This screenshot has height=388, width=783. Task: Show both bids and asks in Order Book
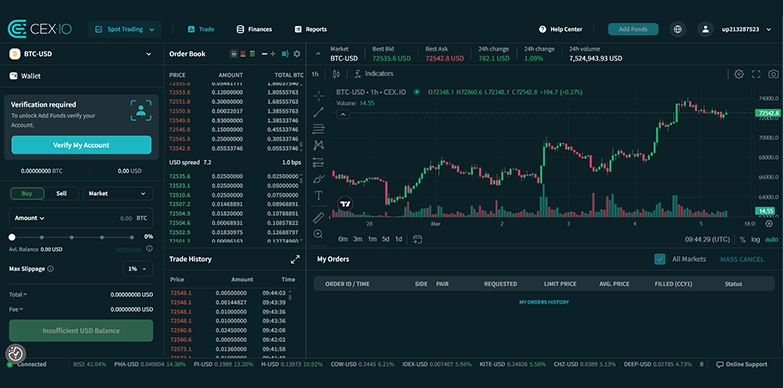click(x=233, y=54)
